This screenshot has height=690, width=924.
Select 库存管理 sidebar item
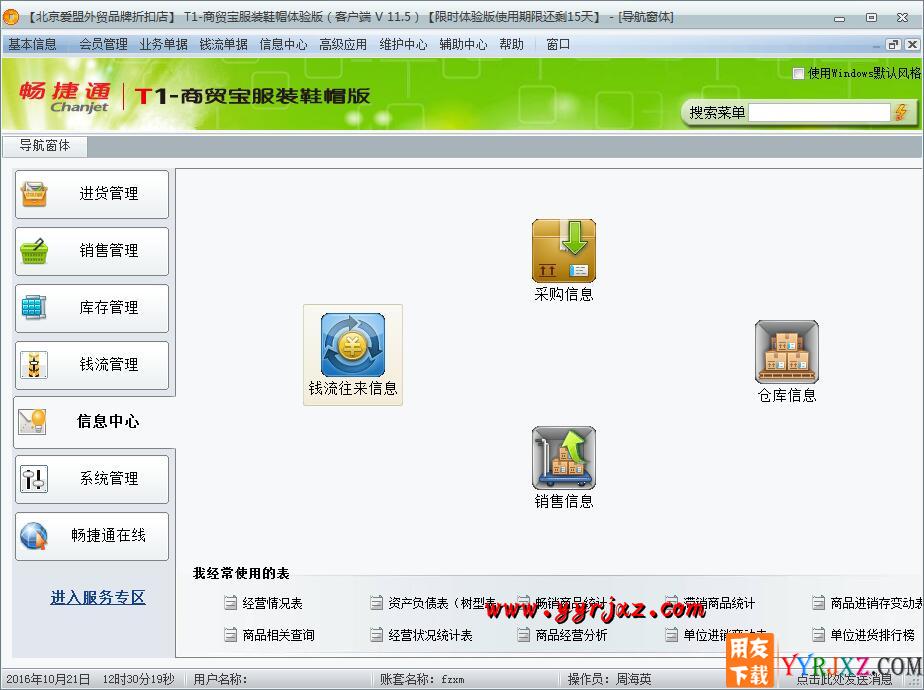(92, 308)
